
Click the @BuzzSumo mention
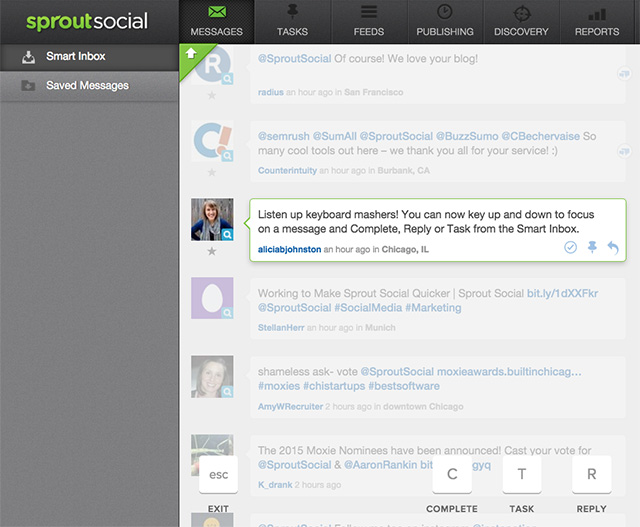point(467,136)
